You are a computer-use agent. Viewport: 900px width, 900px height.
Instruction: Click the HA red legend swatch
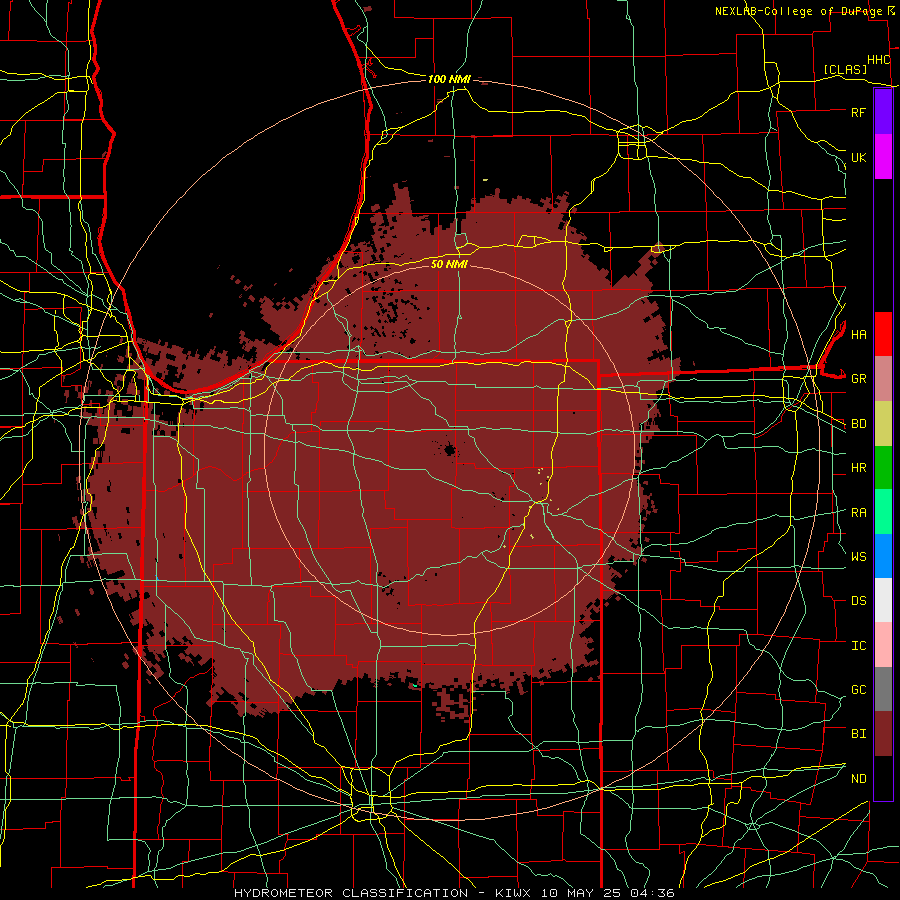(x=883, y=334)
